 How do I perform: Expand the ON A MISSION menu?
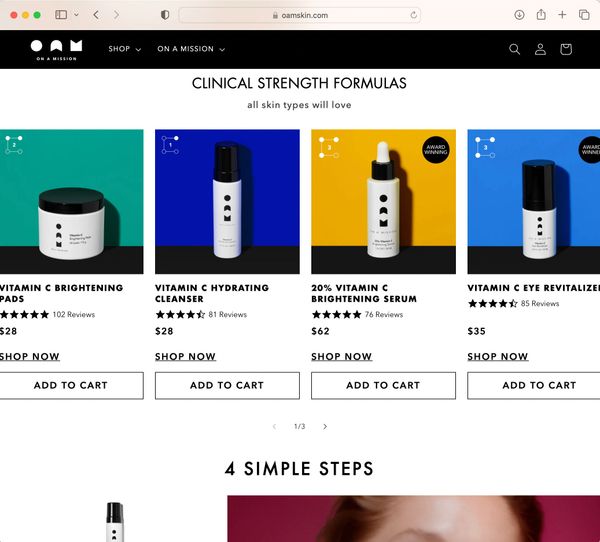tap(191, 49)
